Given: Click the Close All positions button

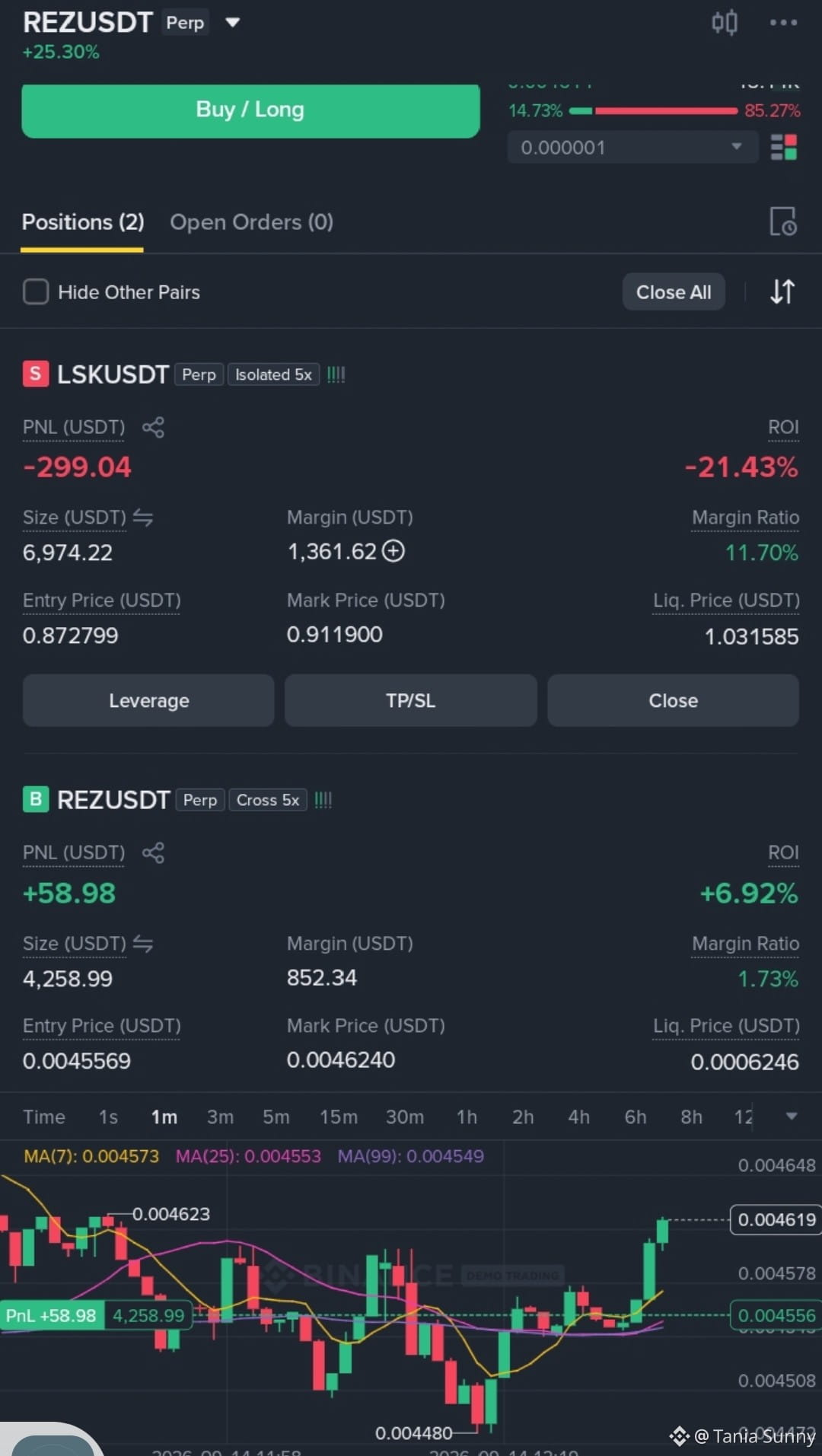Looking at the screenshot, I should click(x=674, y=292).
